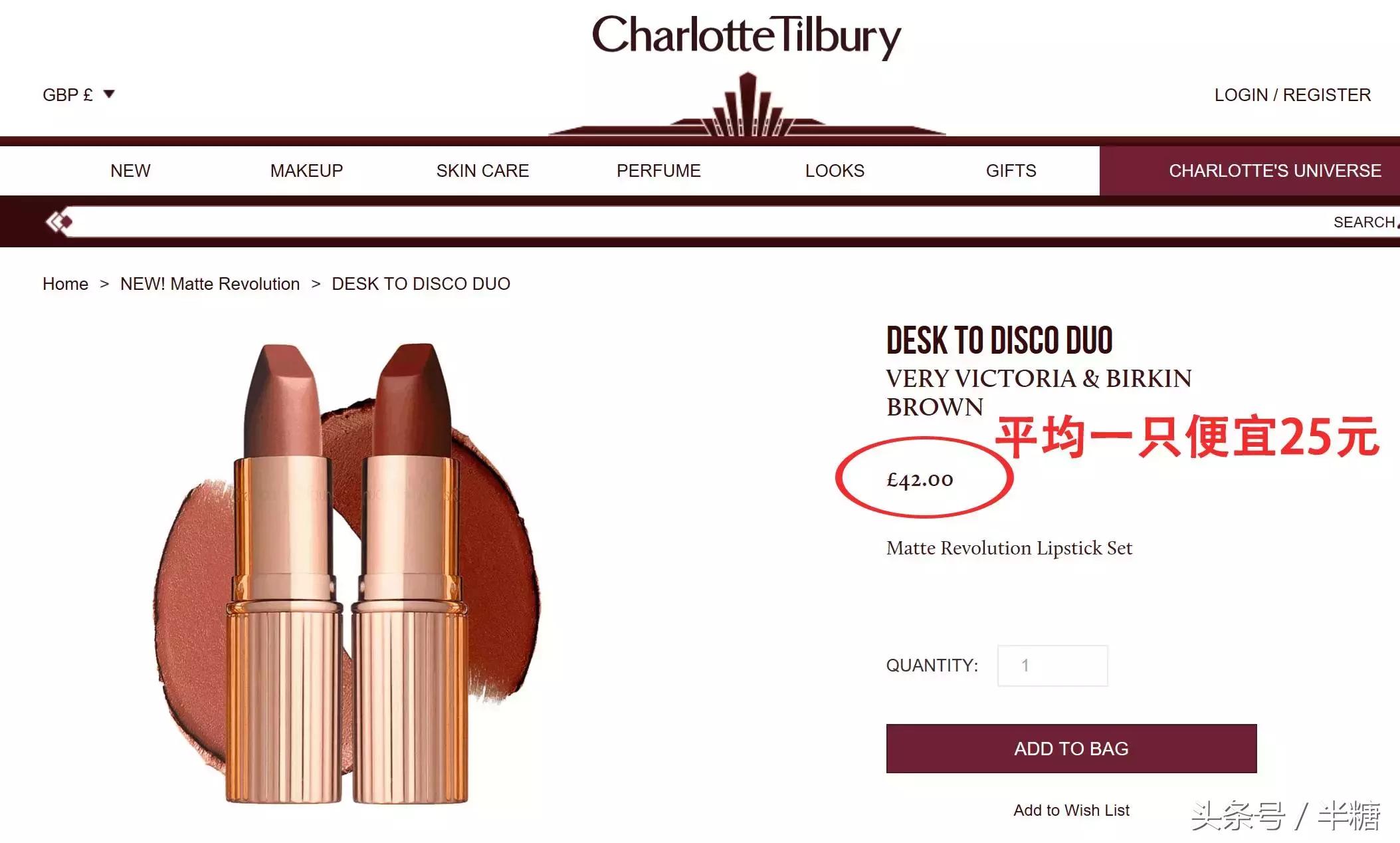Viewport: 1400px width, 843px height.
Task: Switch to CHARLOTTE'S UNIVERSE tab
Action: 1250,171
